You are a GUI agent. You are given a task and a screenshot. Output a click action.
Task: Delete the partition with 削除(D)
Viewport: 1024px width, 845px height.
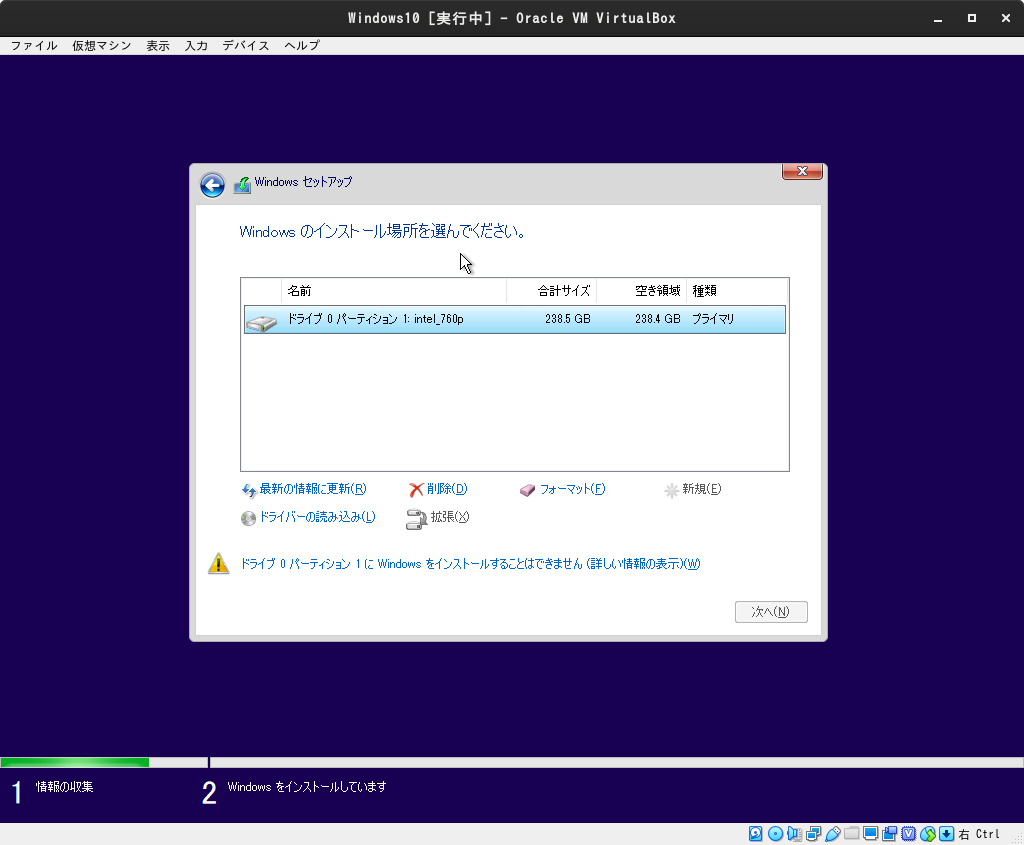(438, 489)
